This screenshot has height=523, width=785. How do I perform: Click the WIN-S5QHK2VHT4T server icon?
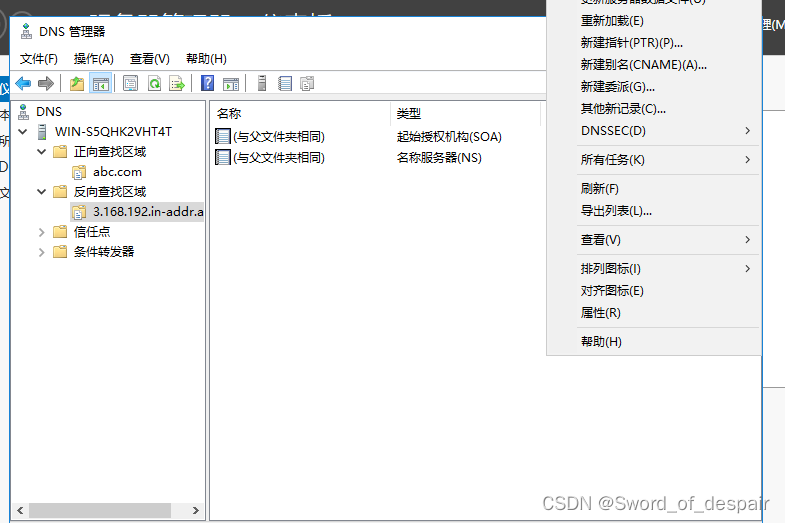click(42, 132)
